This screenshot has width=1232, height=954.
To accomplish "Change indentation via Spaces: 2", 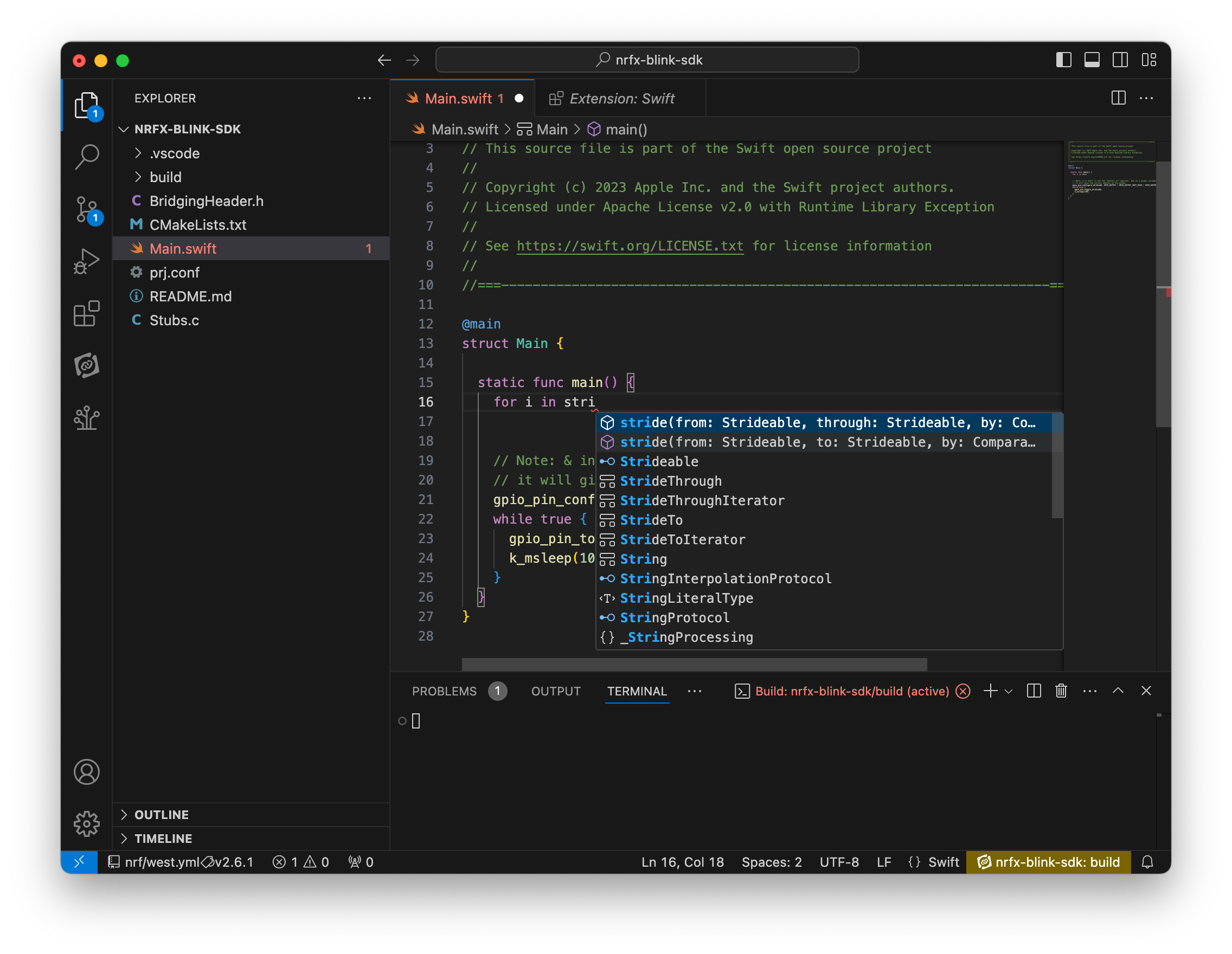I will tap(771, 861).
